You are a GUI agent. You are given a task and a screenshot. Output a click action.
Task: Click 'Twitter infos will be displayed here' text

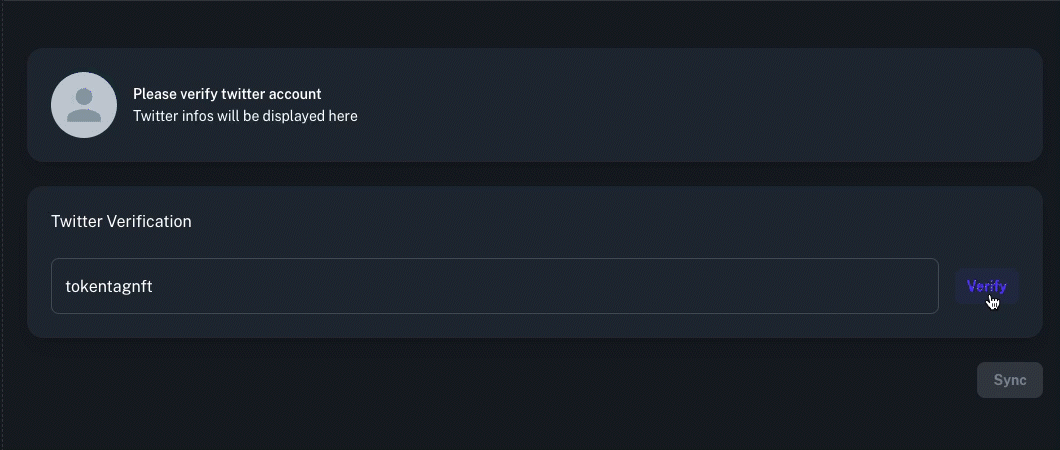point(245,116)
